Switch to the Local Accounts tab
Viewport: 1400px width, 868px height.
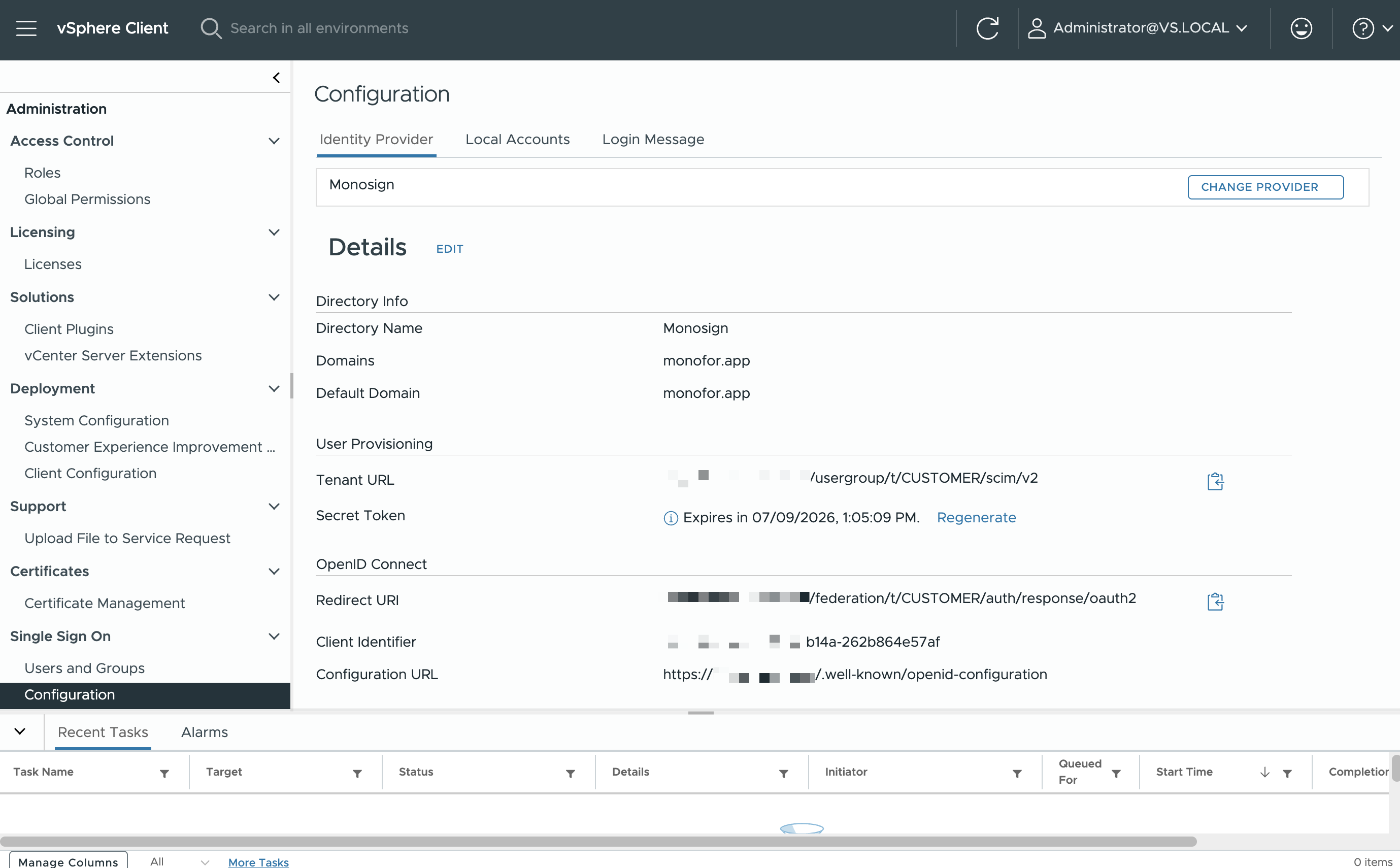point(517,140)
